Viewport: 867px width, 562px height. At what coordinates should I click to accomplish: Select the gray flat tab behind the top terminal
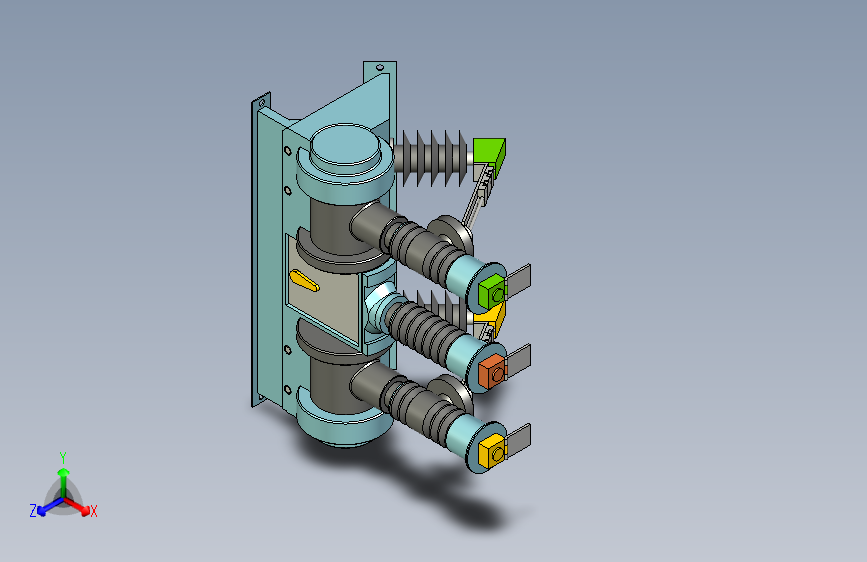point(518,280)
